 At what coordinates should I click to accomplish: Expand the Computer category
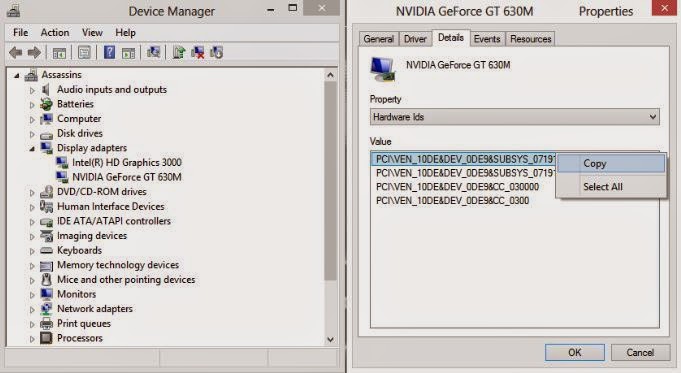click(32, 119)
